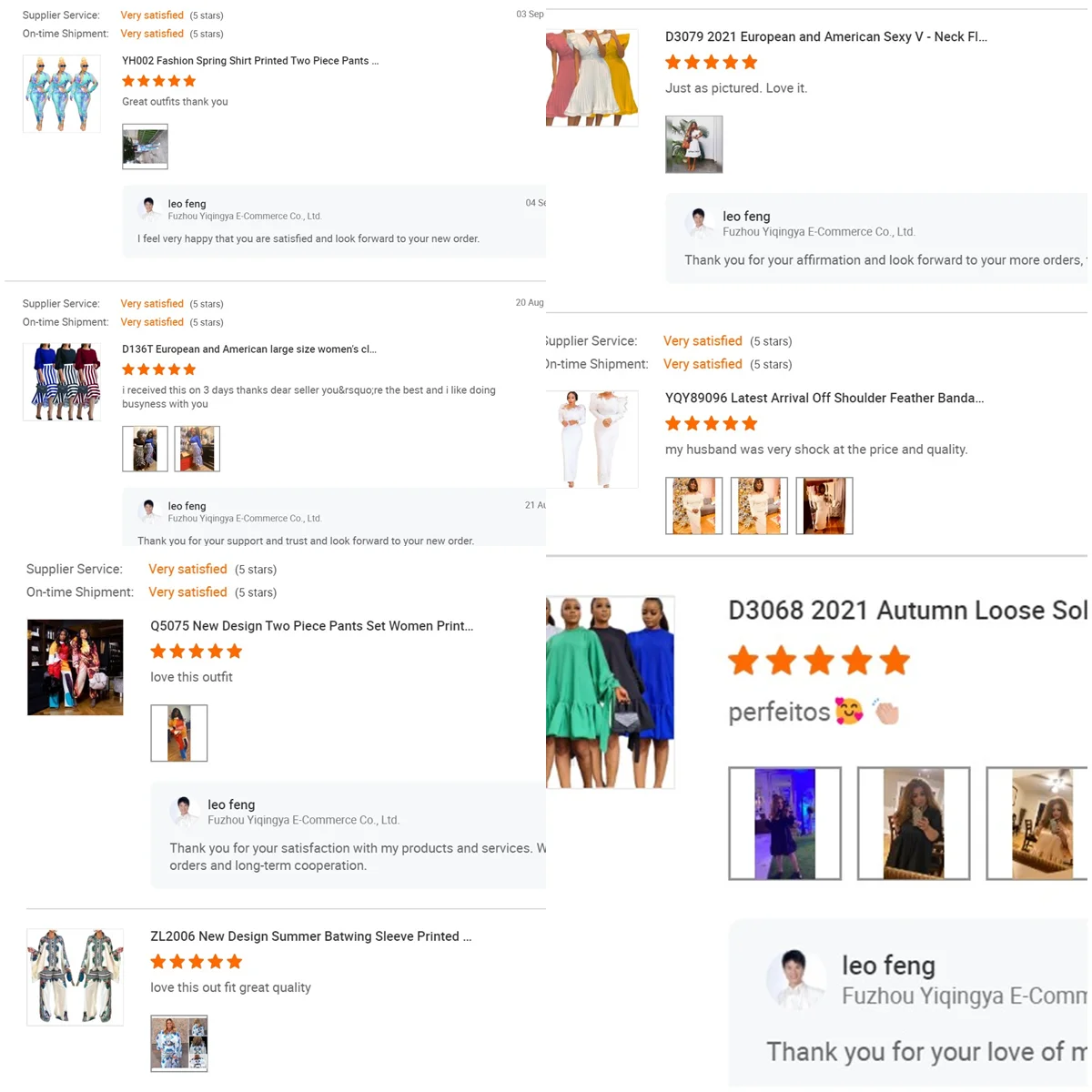Click leo feng avatar in D3068 reply

point(795,979)
